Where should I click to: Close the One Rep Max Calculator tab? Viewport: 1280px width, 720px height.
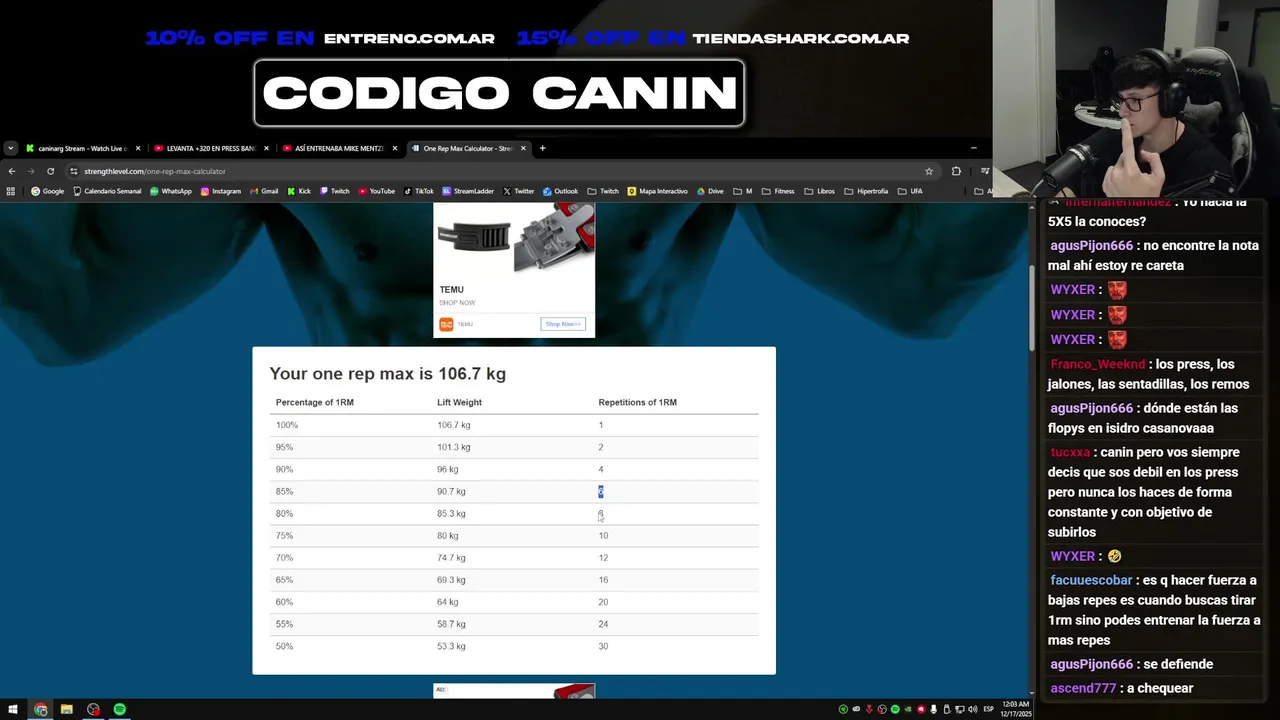[x=522, y=148]
